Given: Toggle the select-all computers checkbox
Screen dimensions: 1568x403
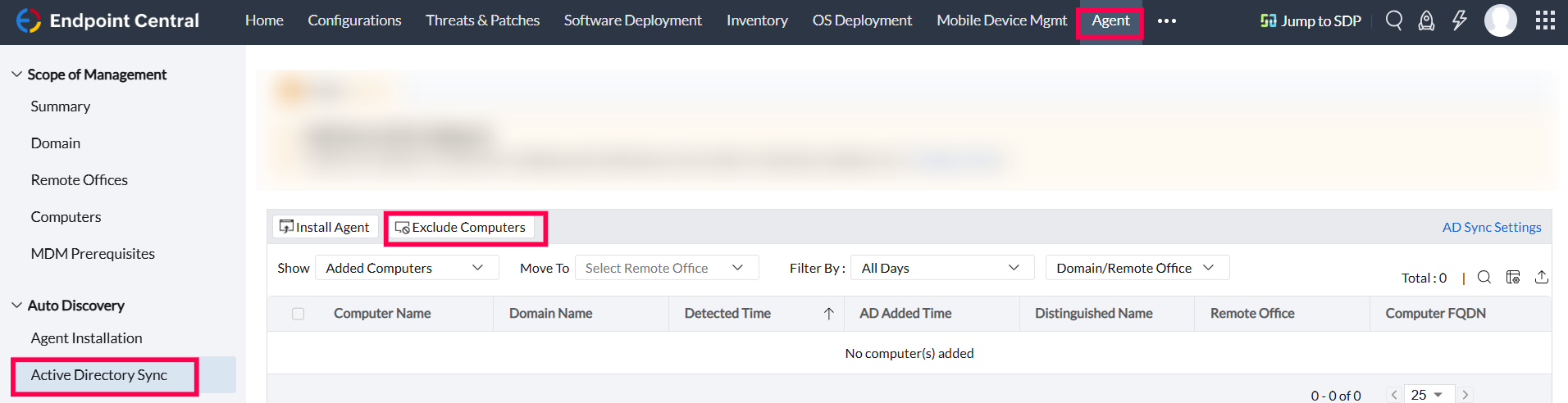Looking at the screenshot, I should [x=298, y=314].
